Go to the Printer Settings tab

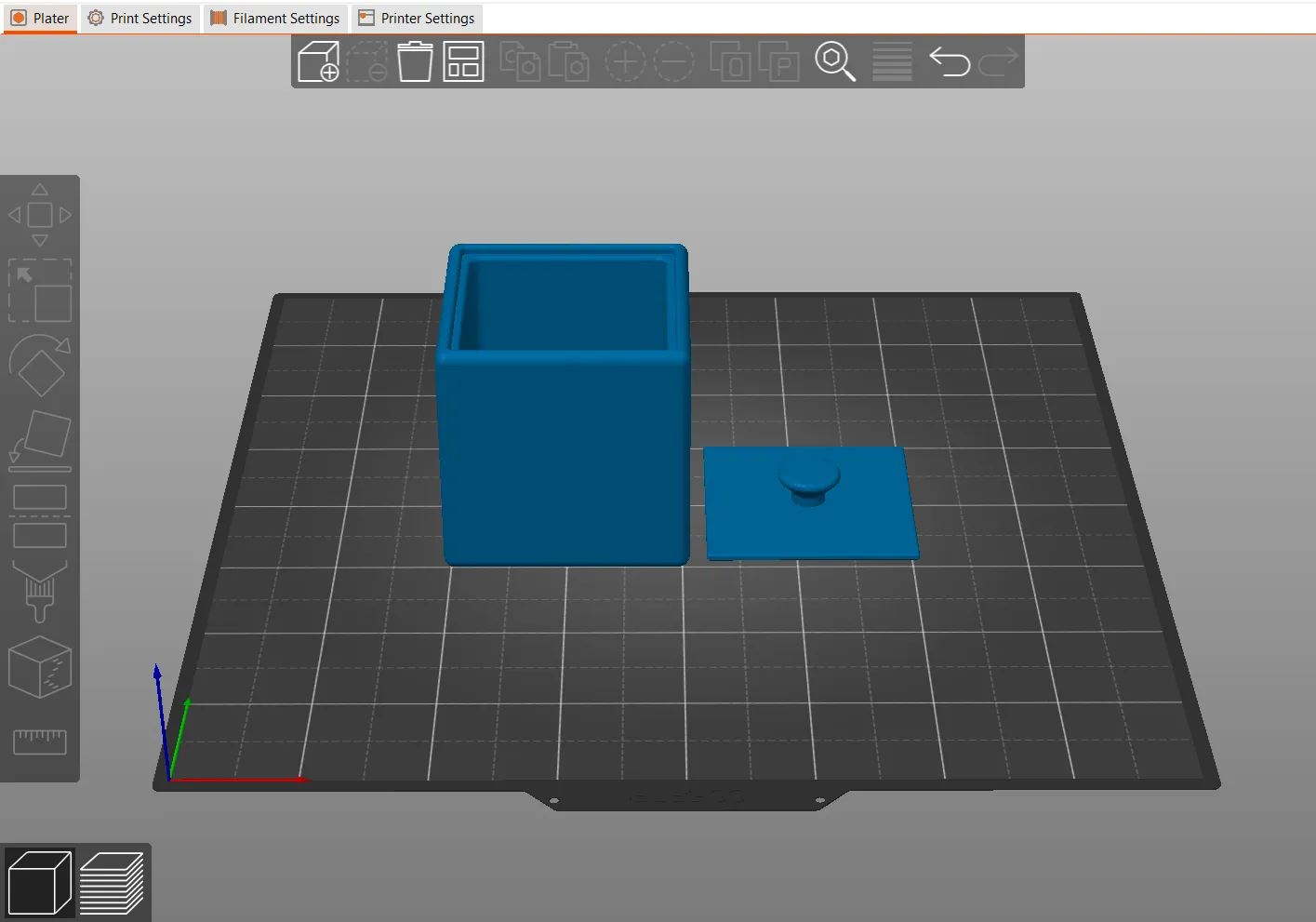(x=417, y=19)
